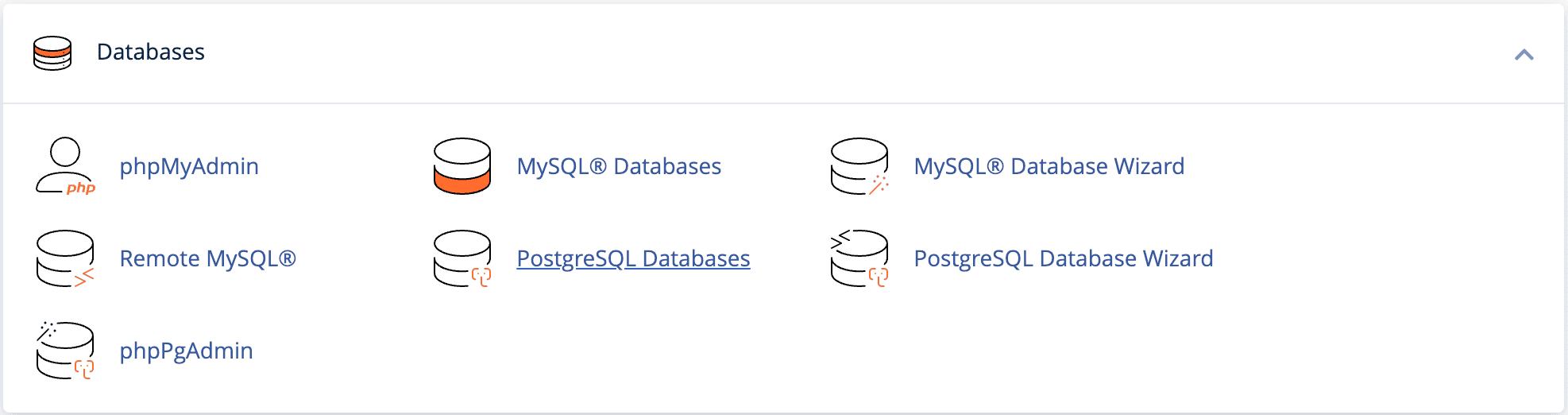Click the orange php badge under the user icon
1568x415 pixels.
click(x=81, y=188)
